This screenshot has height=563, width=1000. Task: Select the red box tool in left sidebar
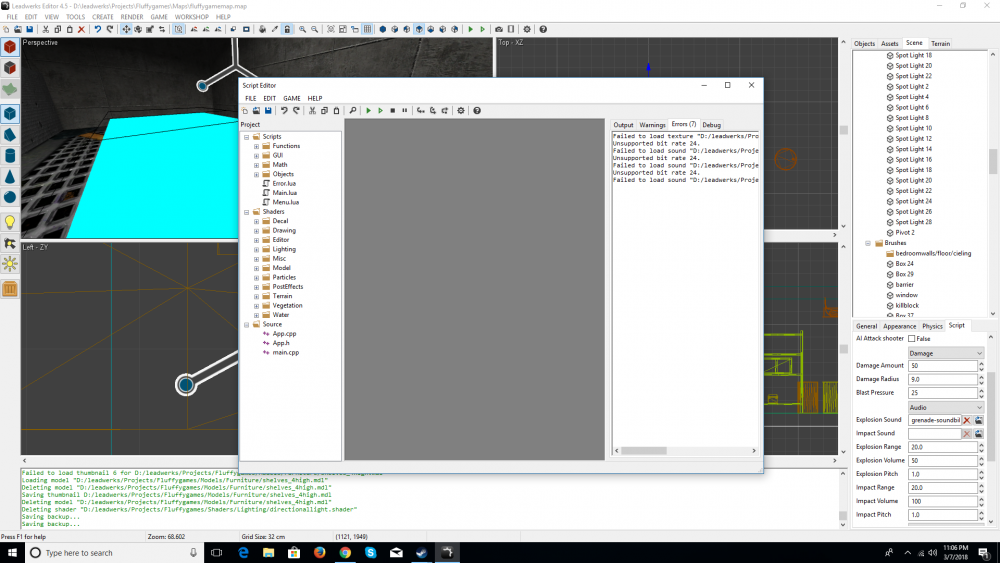coord(10,47)
